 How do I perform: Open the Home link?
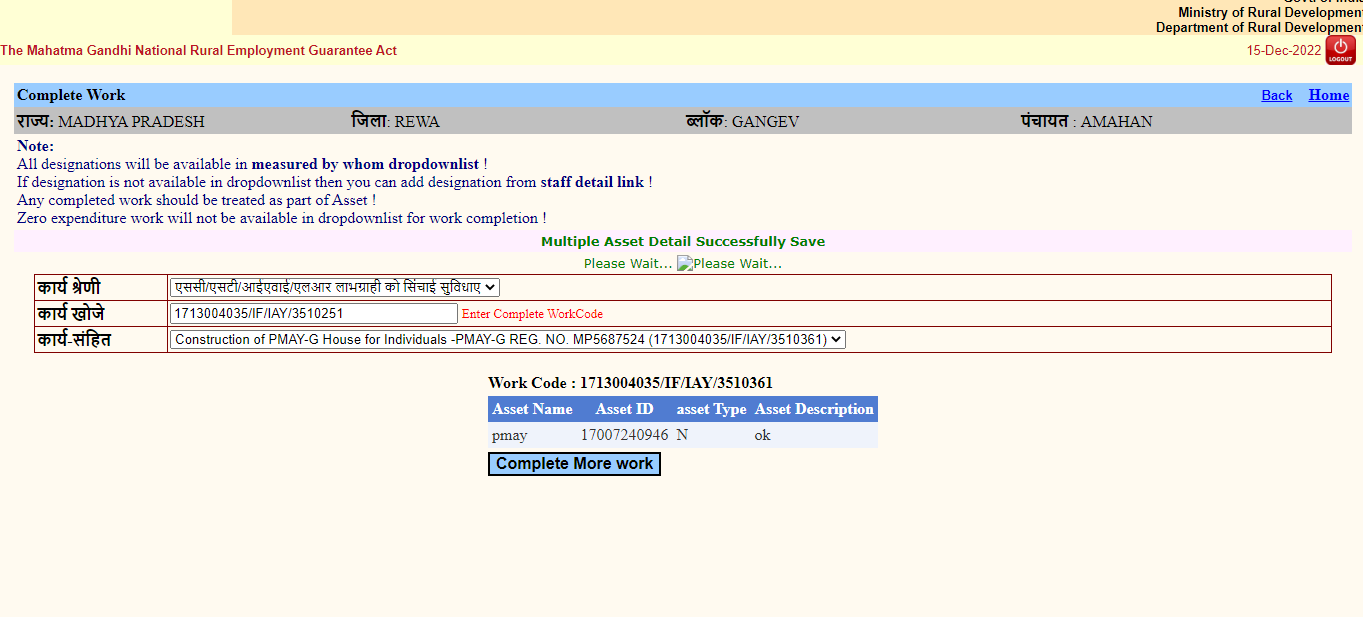(x=1328, y=95)
